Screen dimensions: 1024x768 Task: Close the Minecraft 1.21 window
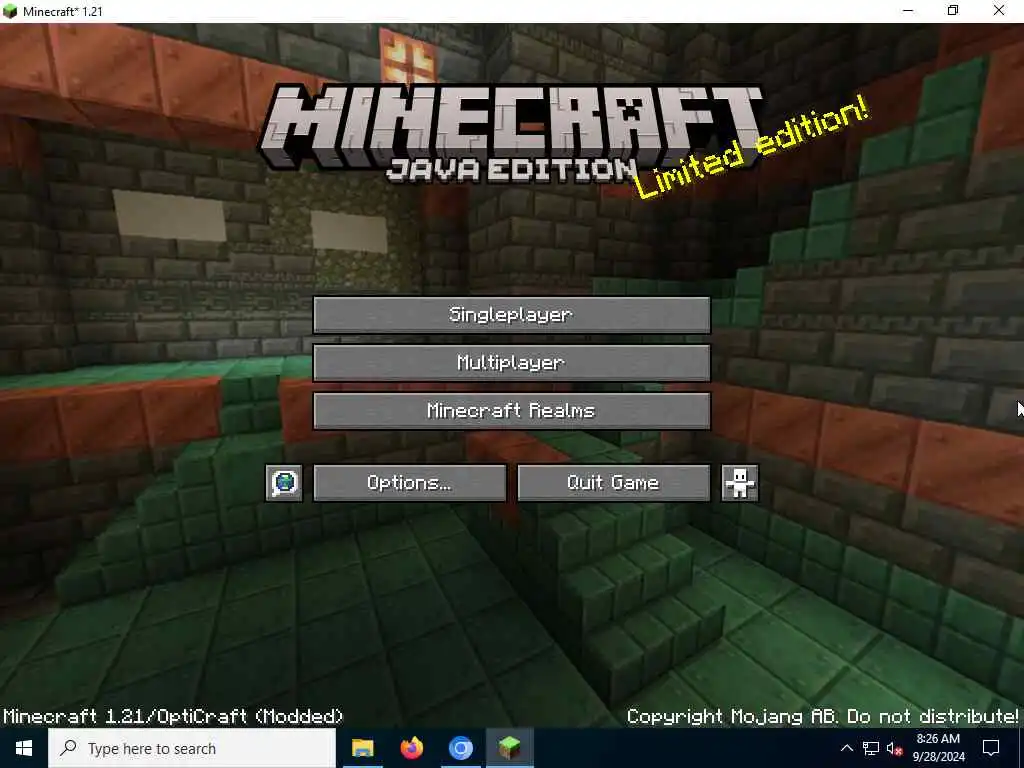[999, 11]
